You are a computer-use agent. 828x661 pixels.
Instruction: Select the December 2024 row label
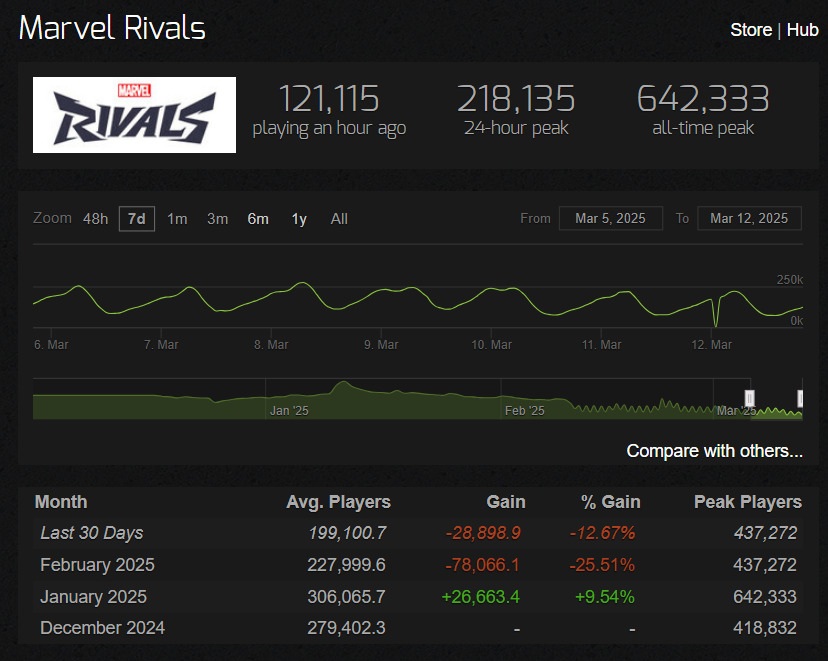coord(102,628)
